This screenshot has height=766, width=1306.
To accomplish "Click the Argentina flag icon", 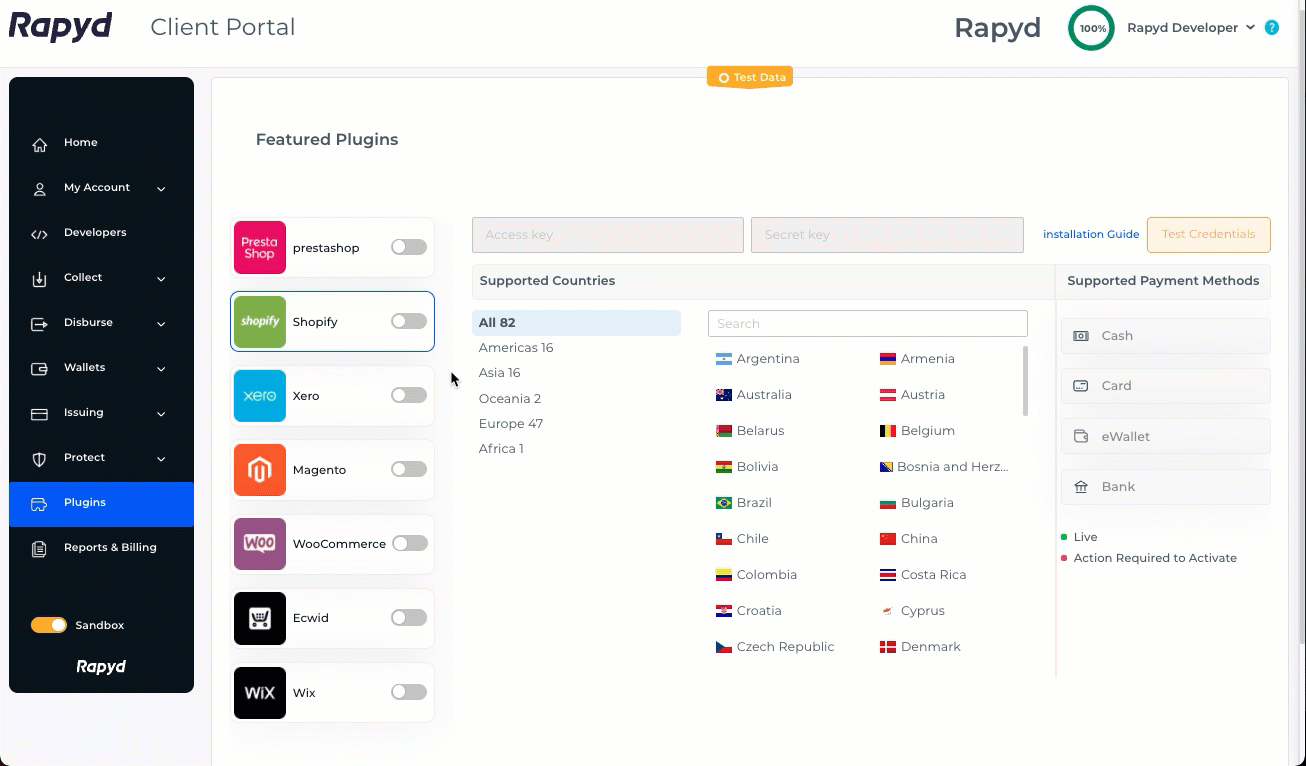I will click(724, 359).
